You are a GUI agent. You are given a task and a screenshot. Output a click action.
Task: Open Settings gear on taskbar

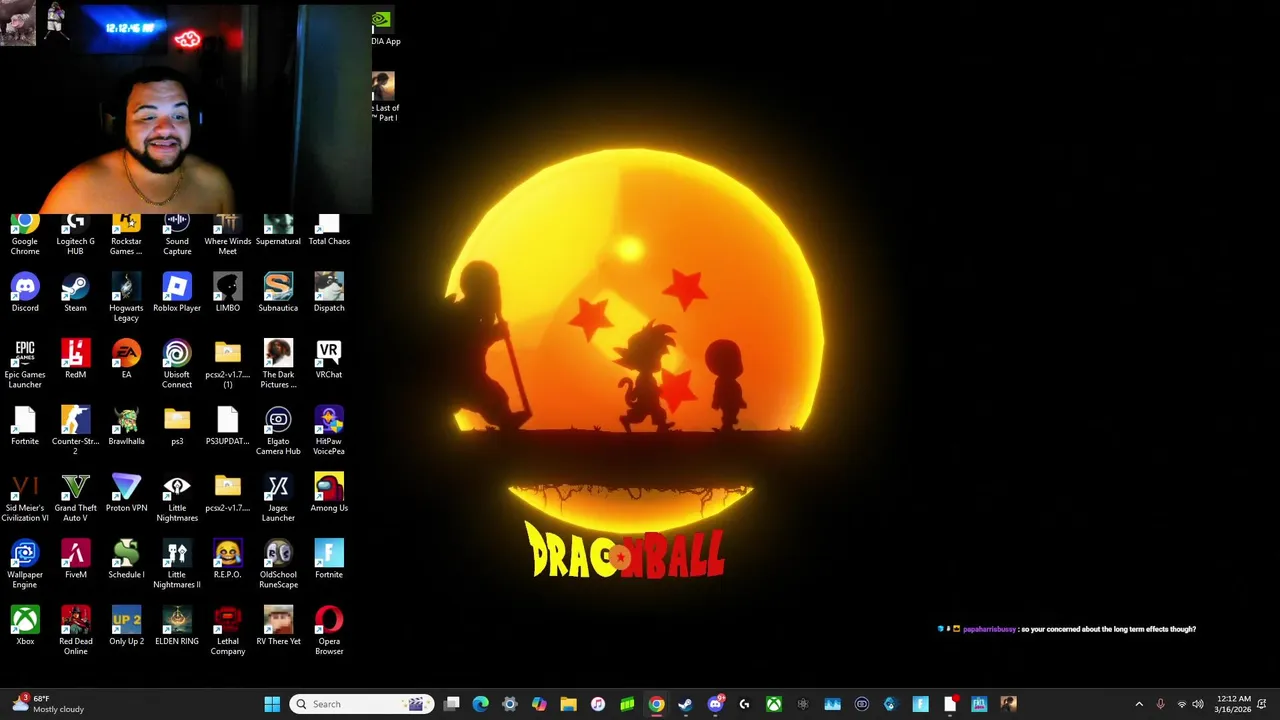click(x=510, y=704)
